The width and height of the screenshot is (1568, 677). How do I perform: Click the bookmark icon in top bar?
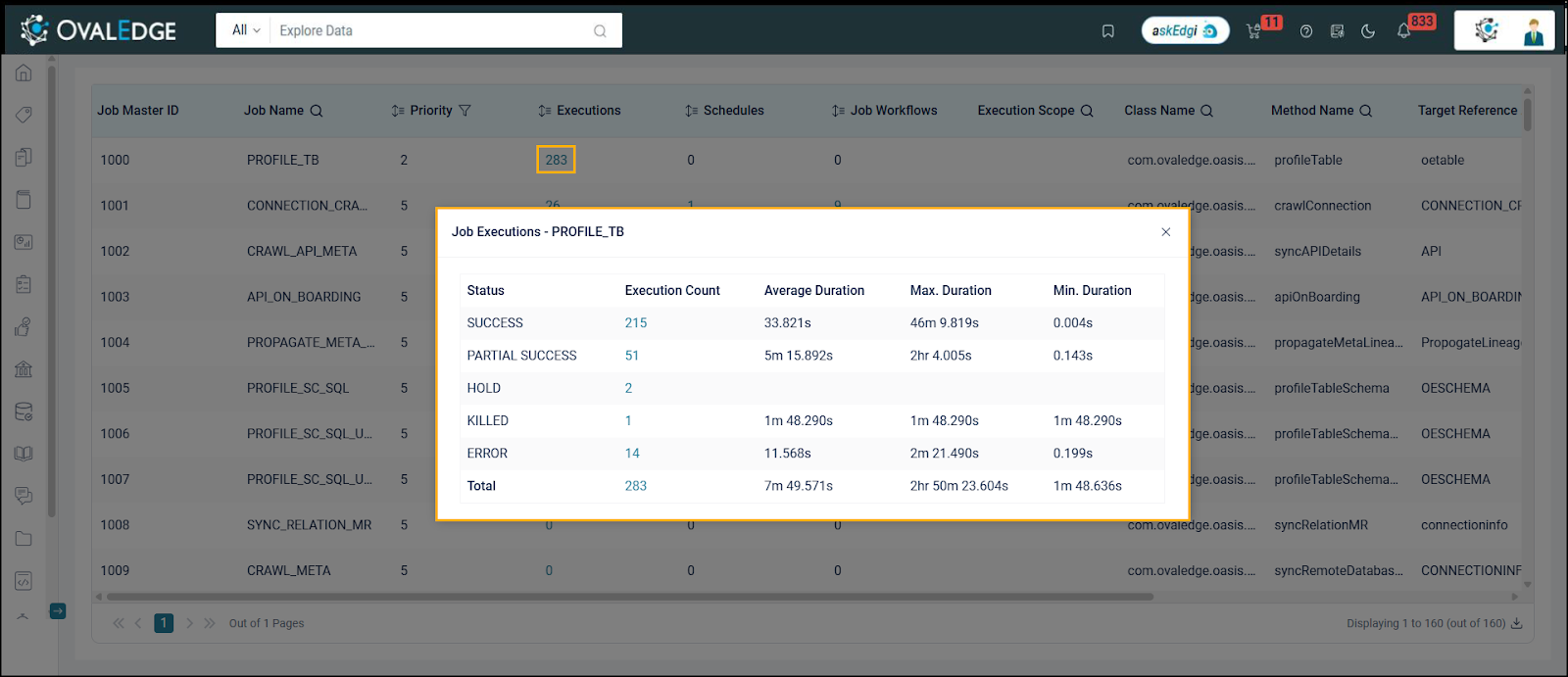coord(1107,31)
